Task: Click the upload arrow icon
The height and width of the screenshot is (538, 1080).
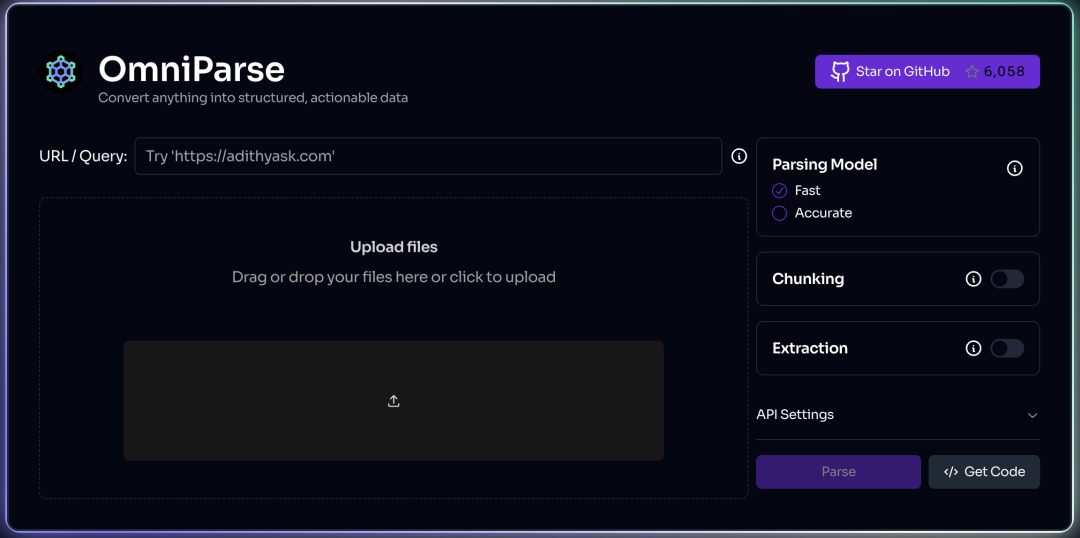Action: (394, 401)
